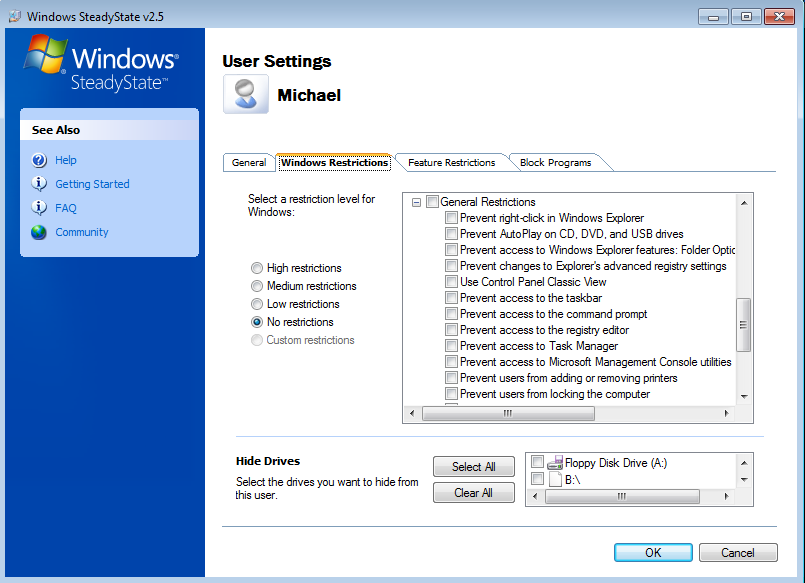Image resolution: width=805 pixels, height=583 pixels.
Task: Select No restrictions radio button
Action: pos(257,322)
